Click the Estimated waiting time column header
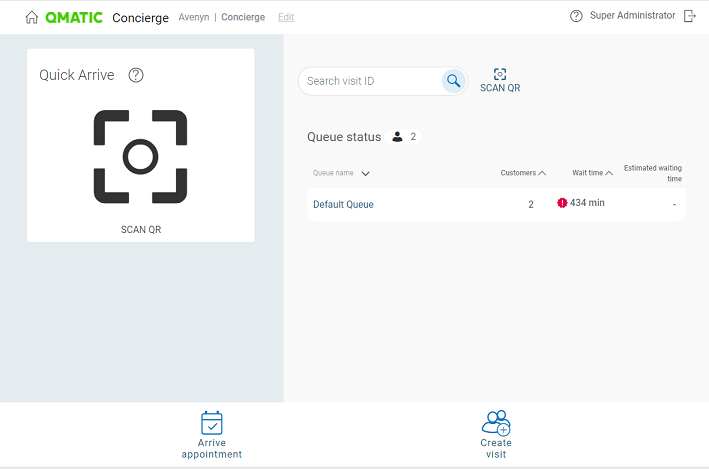This screenshot has height=469, width=709. (652, 173)
